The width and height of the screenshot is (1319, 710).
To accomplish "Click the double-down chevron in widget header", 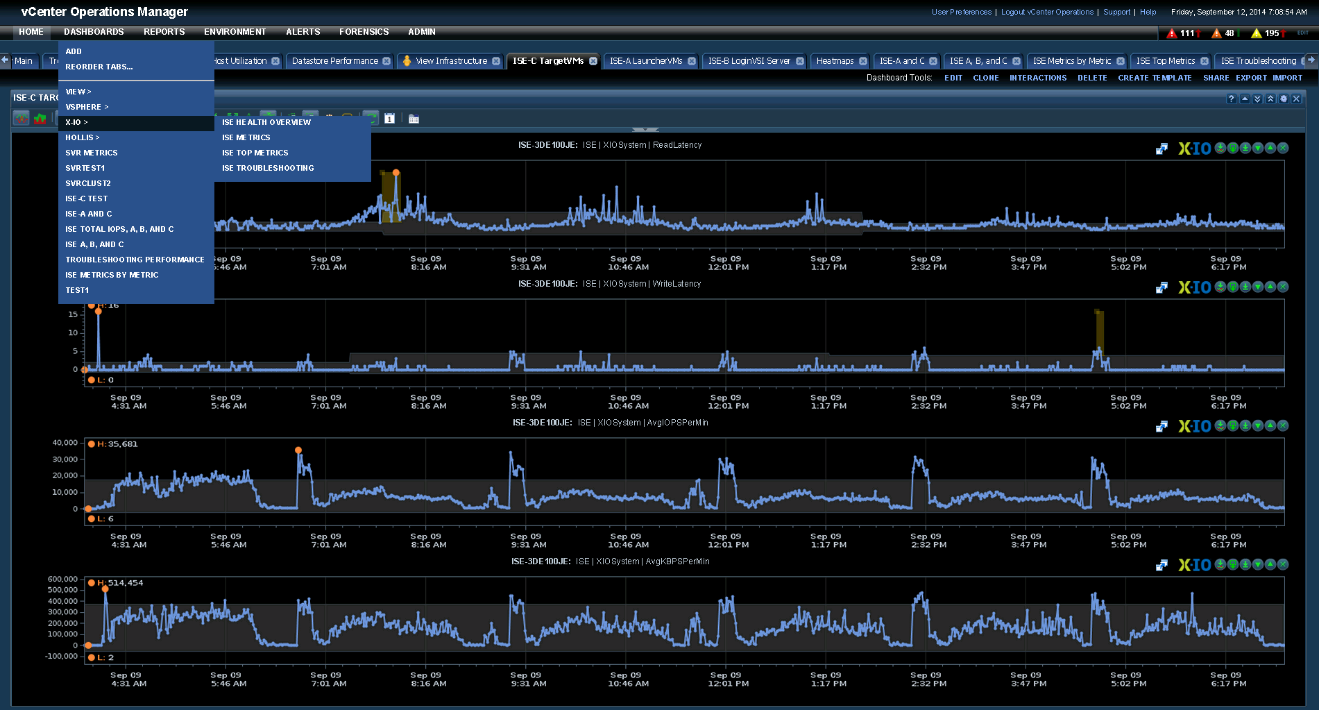I will point(1257,98).
